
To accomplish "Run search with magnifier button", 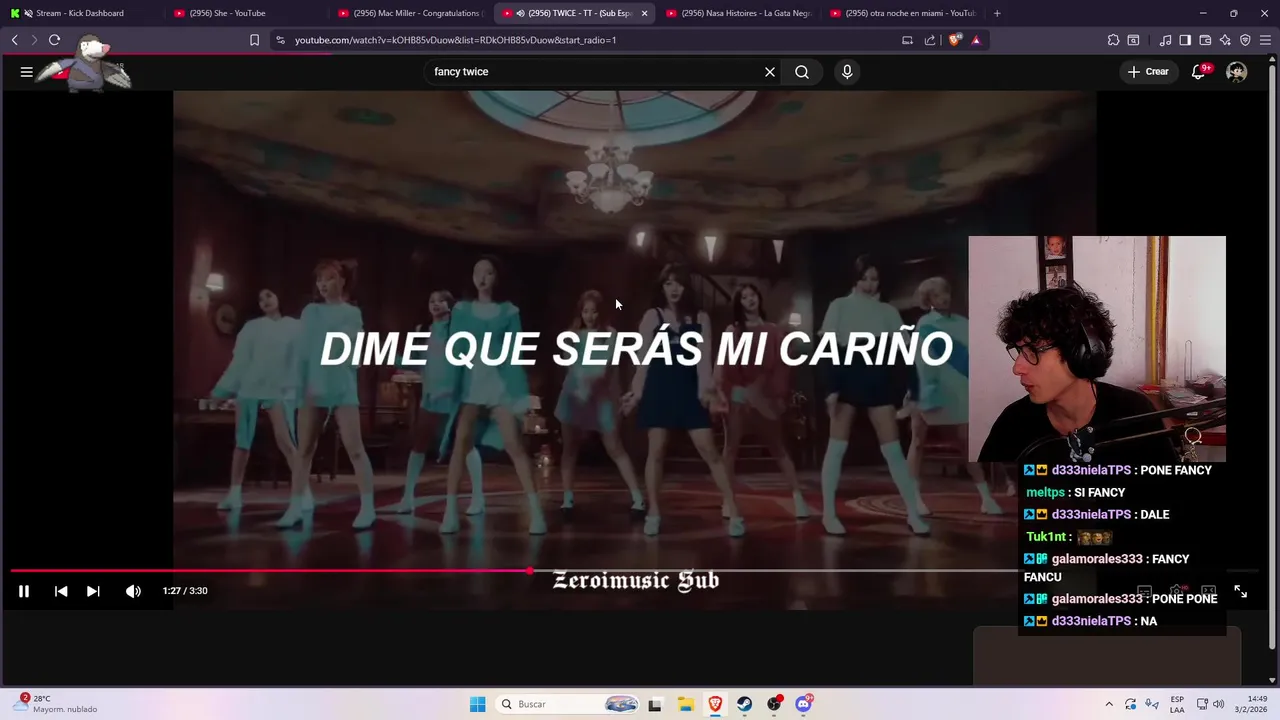I will click(802, 72).
